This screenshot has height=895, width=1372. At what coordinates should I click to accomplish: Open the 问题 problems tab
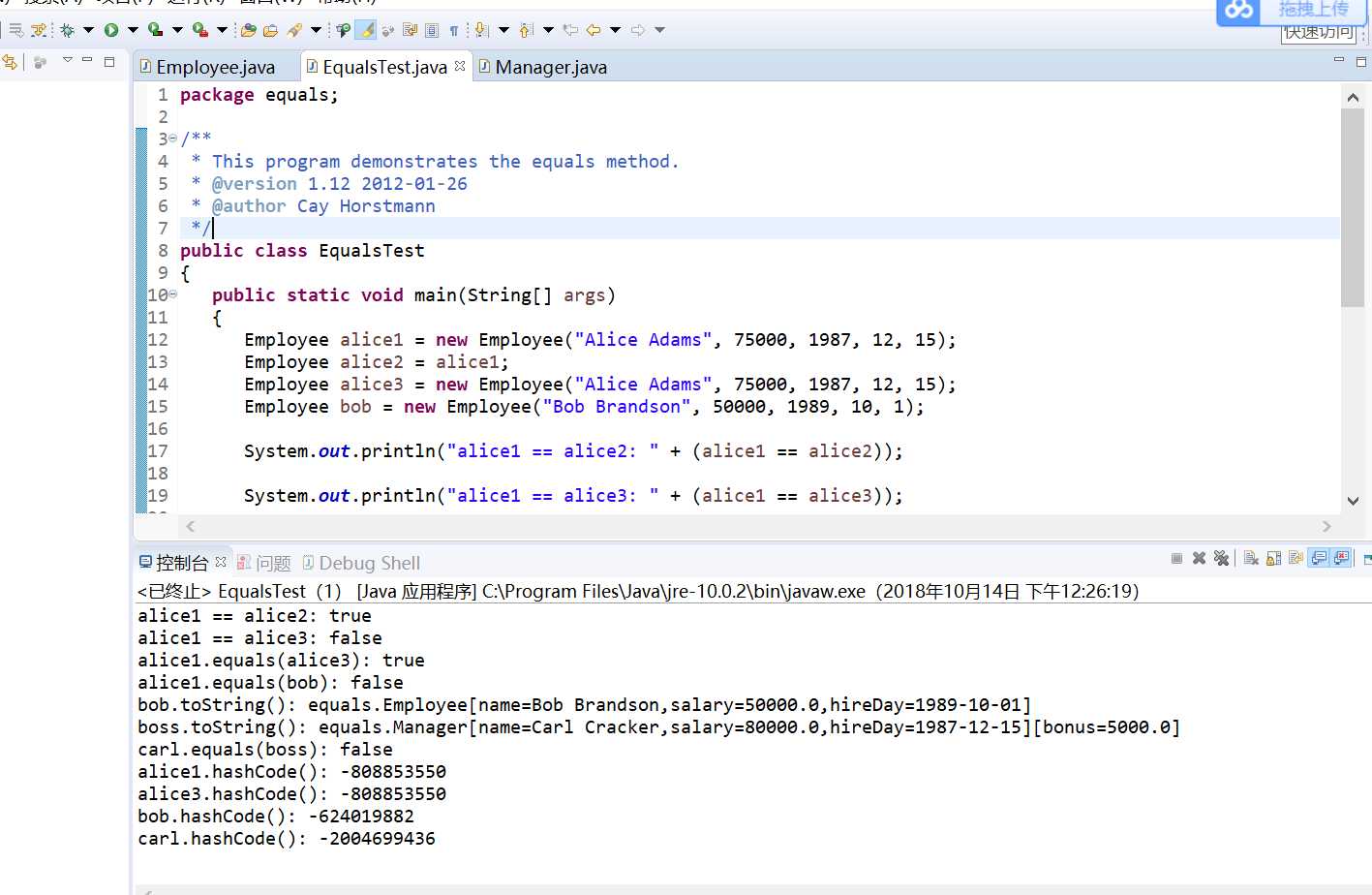pos(264,563)
